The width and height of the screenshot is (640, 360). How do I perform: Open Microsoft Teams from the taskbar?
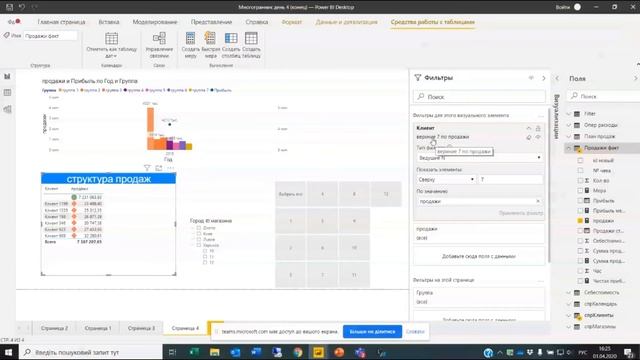point(360,352)
